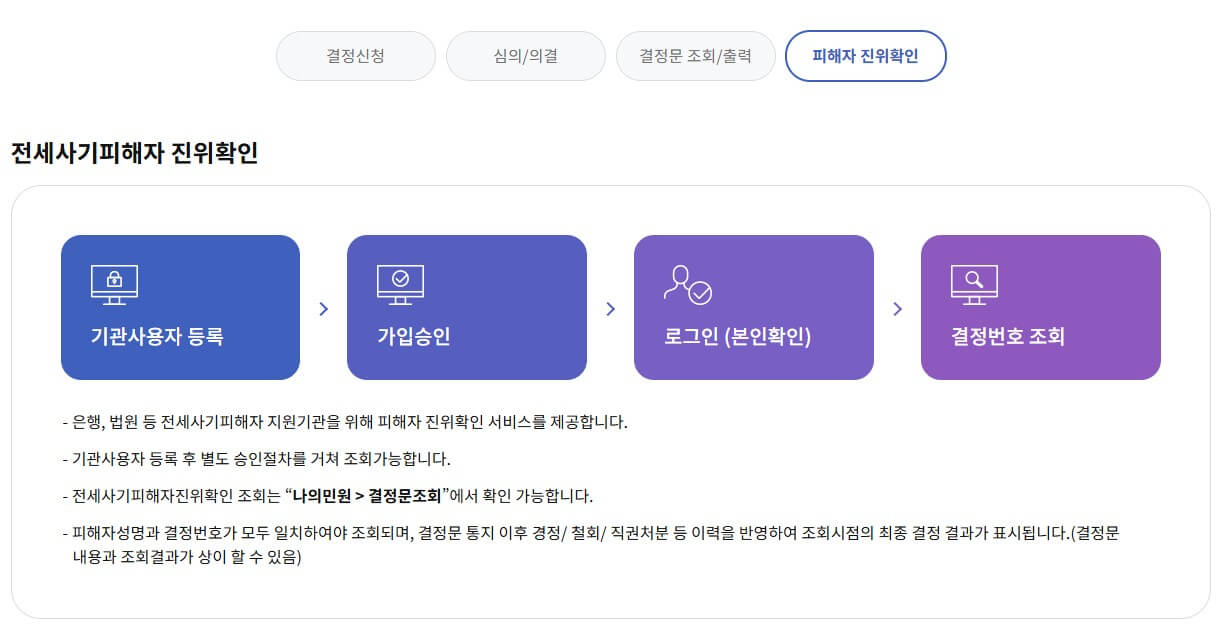Select the 가입승인 step card

click(467, 307)
